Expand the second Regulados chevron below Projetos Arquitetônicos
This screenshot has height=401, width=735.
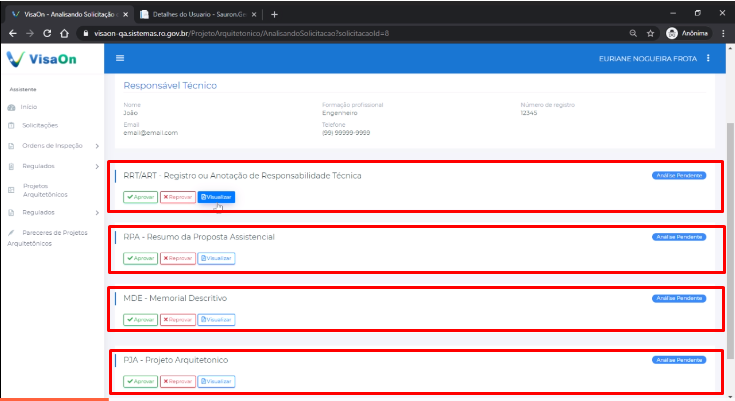tap(97, 212)
